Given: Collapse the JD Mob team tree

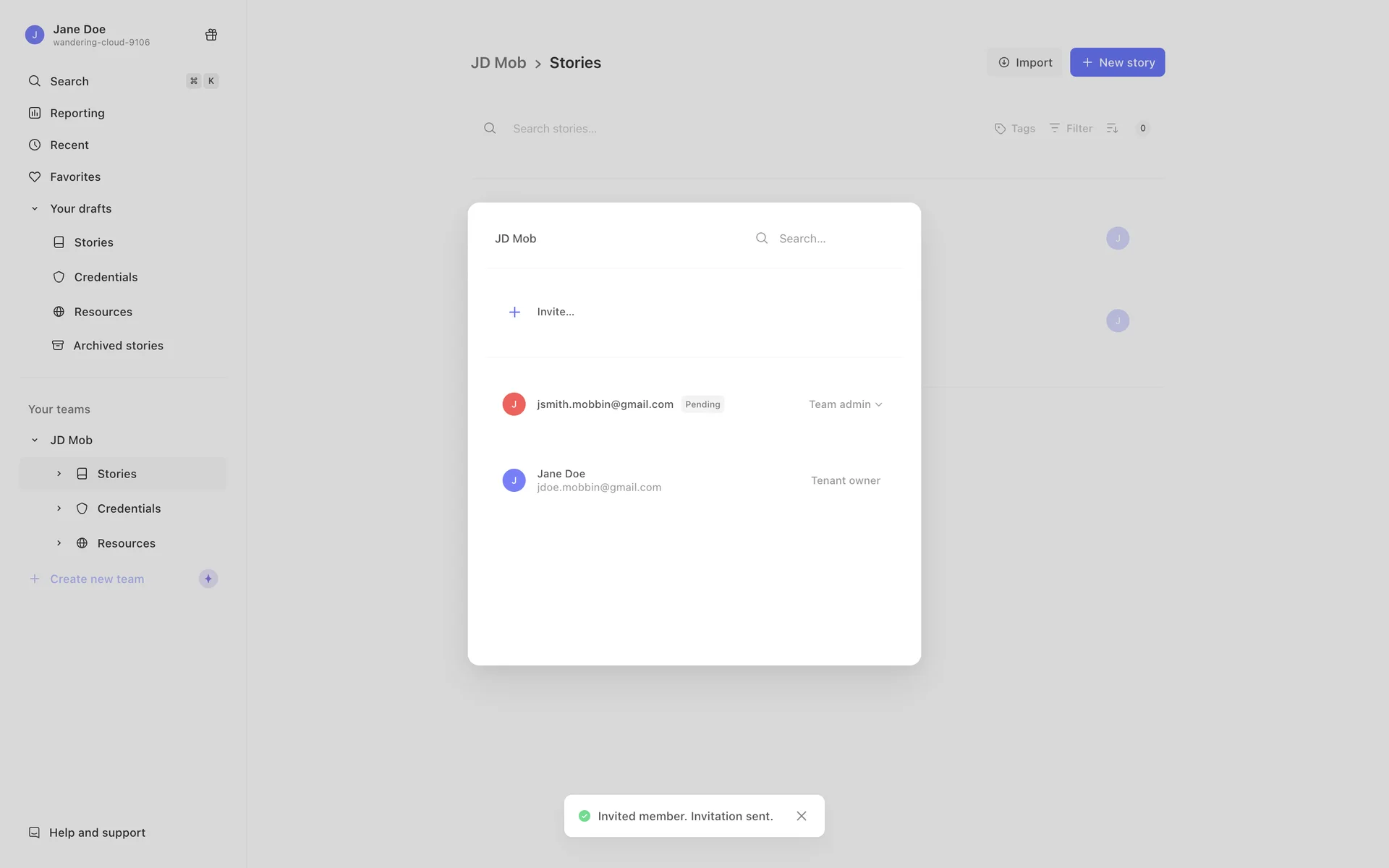Looking at the screenshot, I should pos(34,440).
